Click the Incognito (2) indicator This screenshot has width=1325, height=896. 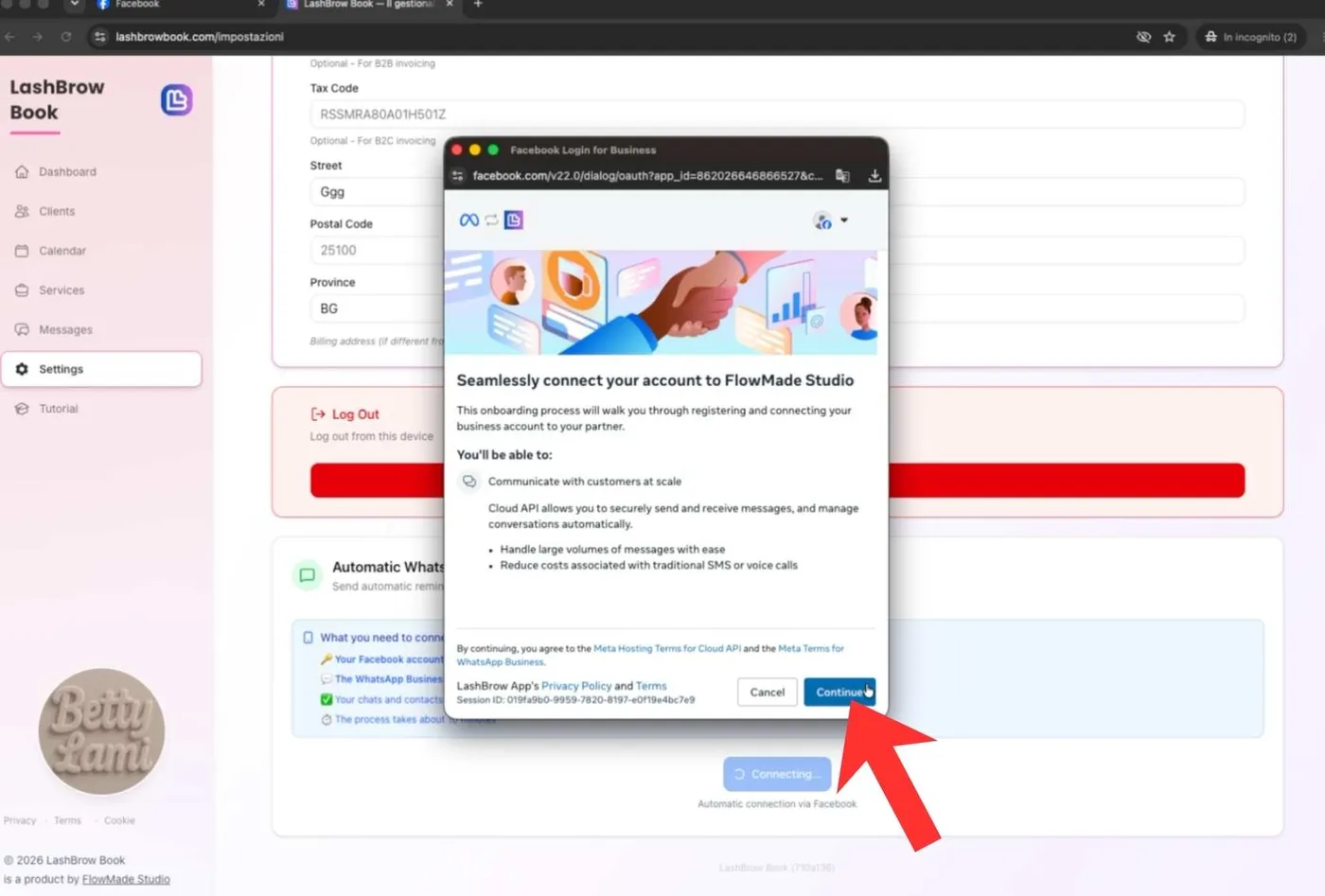[1250, 37]
